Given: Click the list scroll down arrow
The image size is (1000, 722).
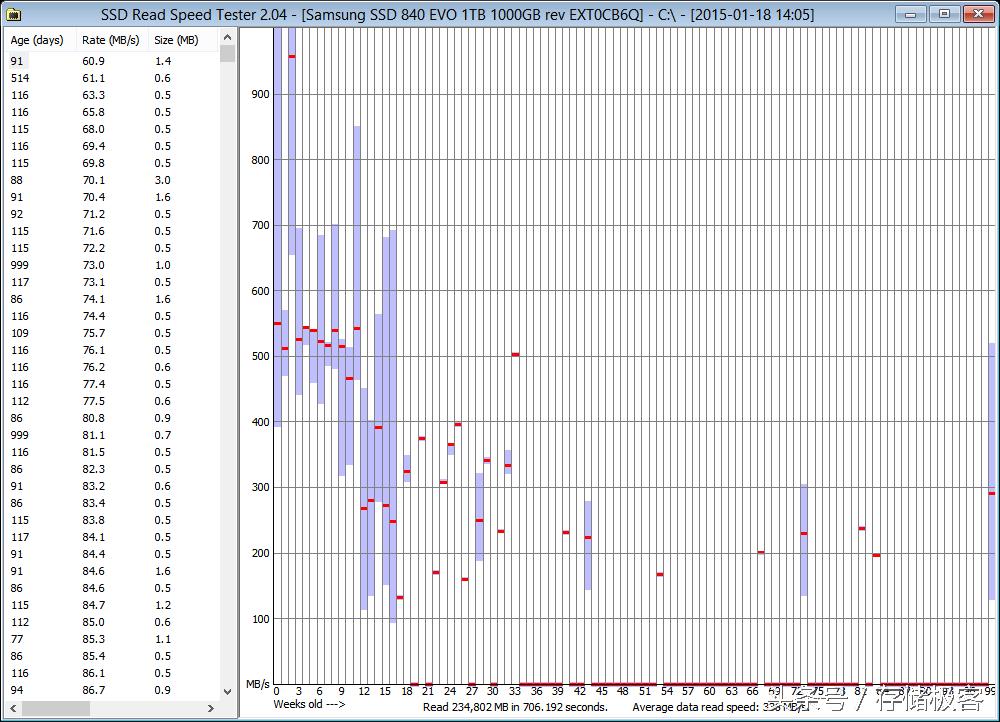Looking at the screenshot, I should 227,692.
